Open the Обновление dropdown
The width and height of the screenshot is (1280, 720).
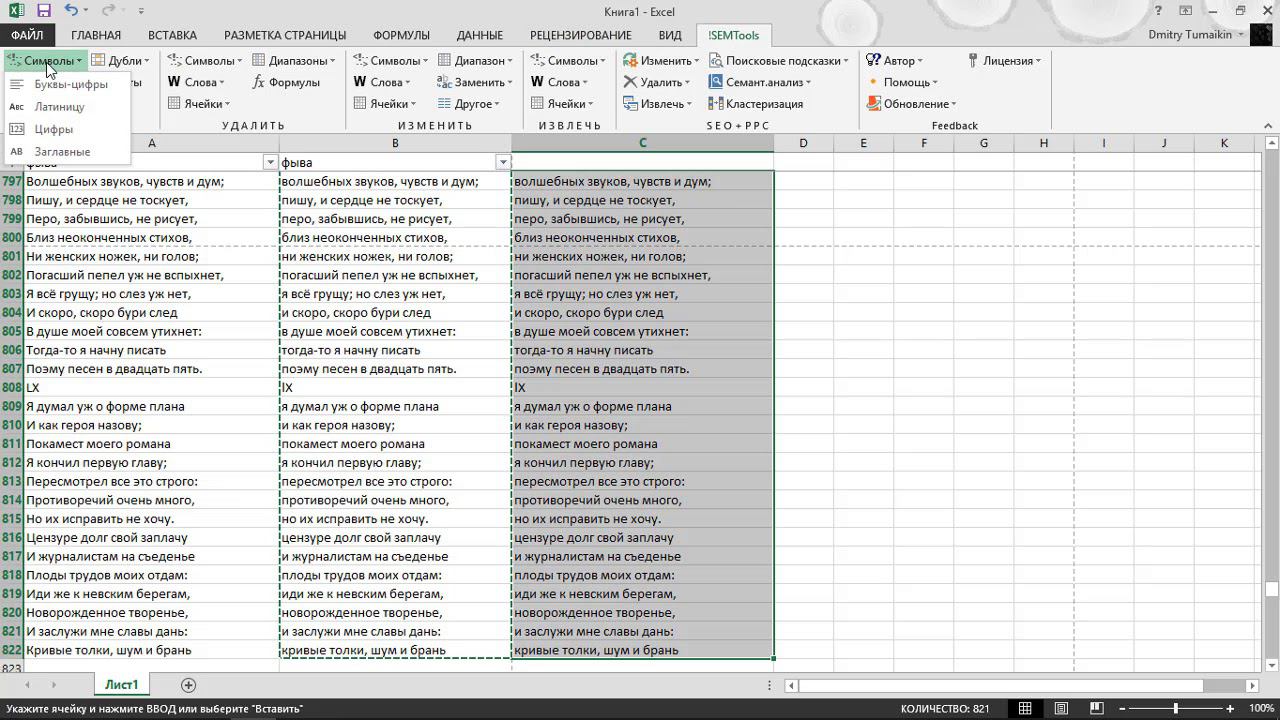[912, 104]
